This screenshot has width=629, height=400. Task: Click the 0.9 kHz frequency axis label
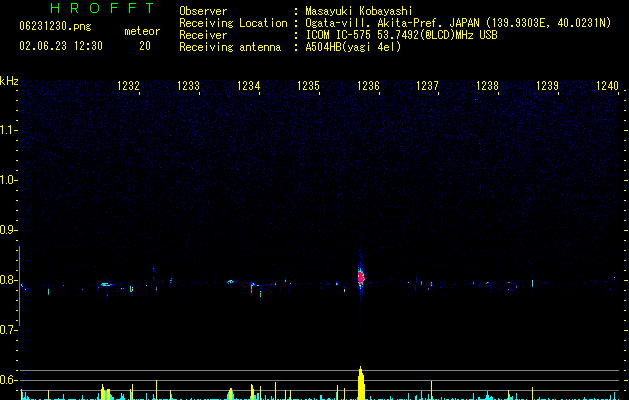point(8,230)
